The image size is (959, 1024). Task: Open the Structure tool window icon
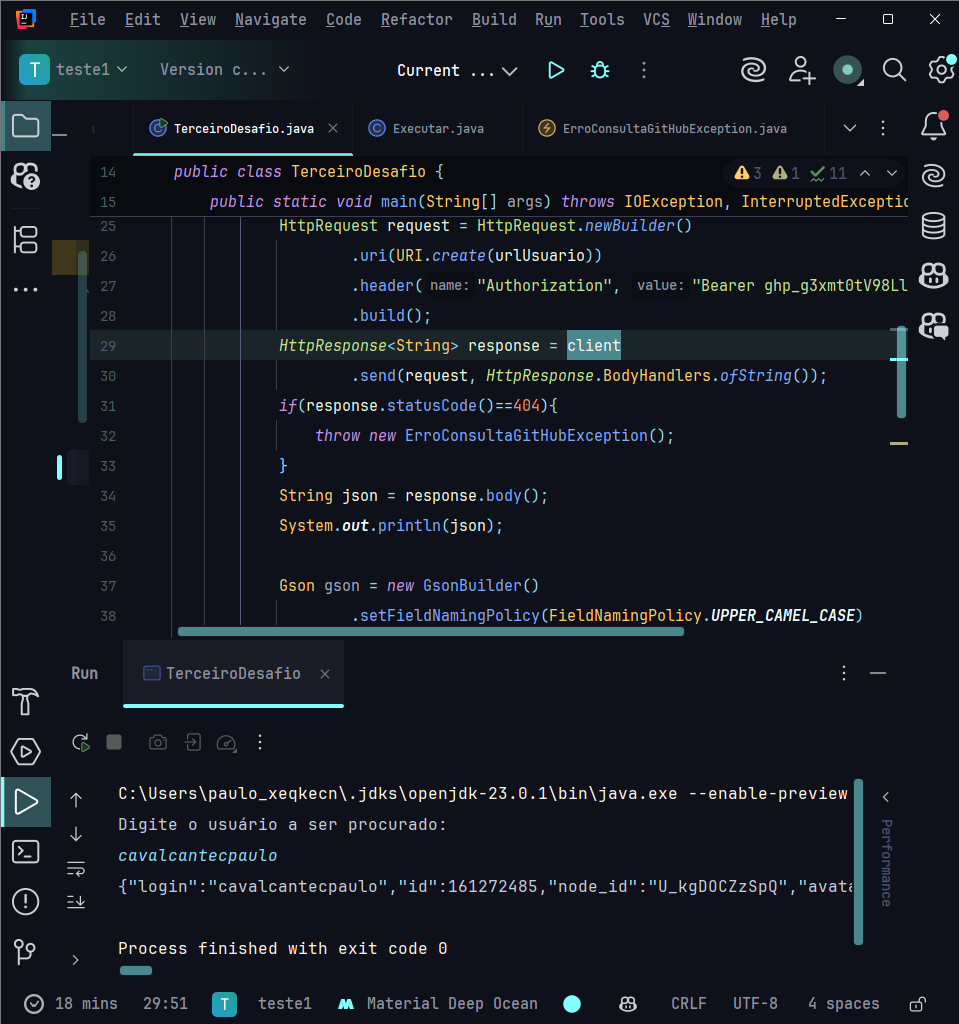tap(25, 240)
